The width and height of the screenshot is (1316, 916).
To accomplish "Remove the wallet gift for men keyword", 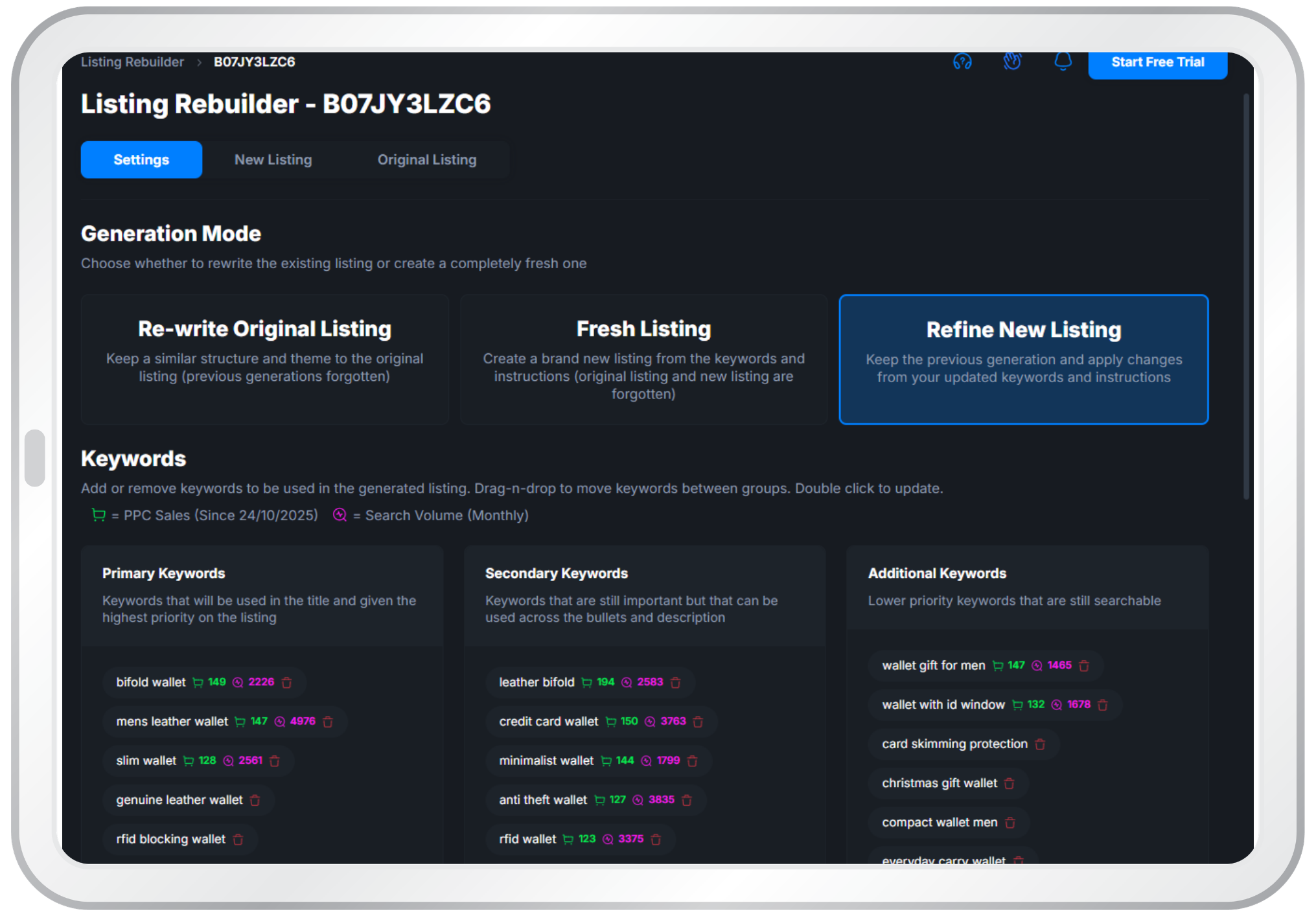I will (x=1084, y=665).
